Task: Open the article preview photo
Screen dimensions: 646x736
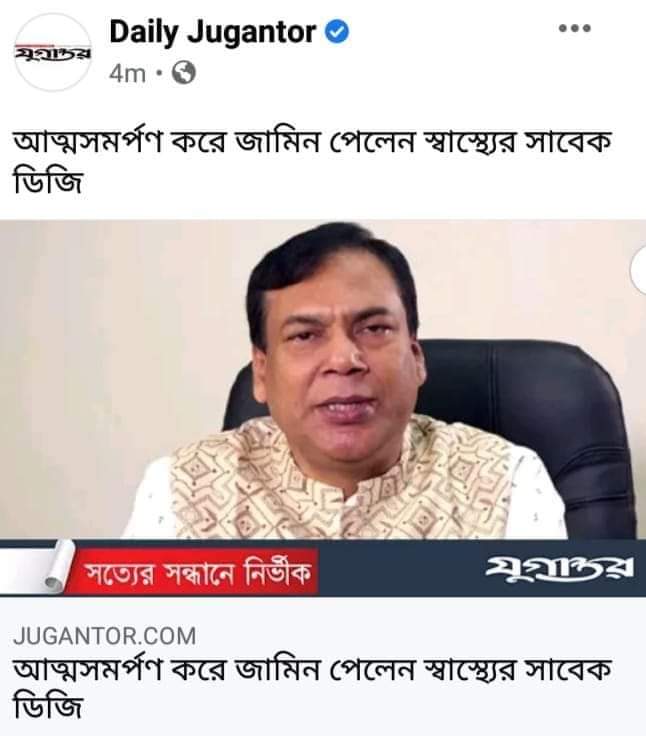Action: (323, 408)
